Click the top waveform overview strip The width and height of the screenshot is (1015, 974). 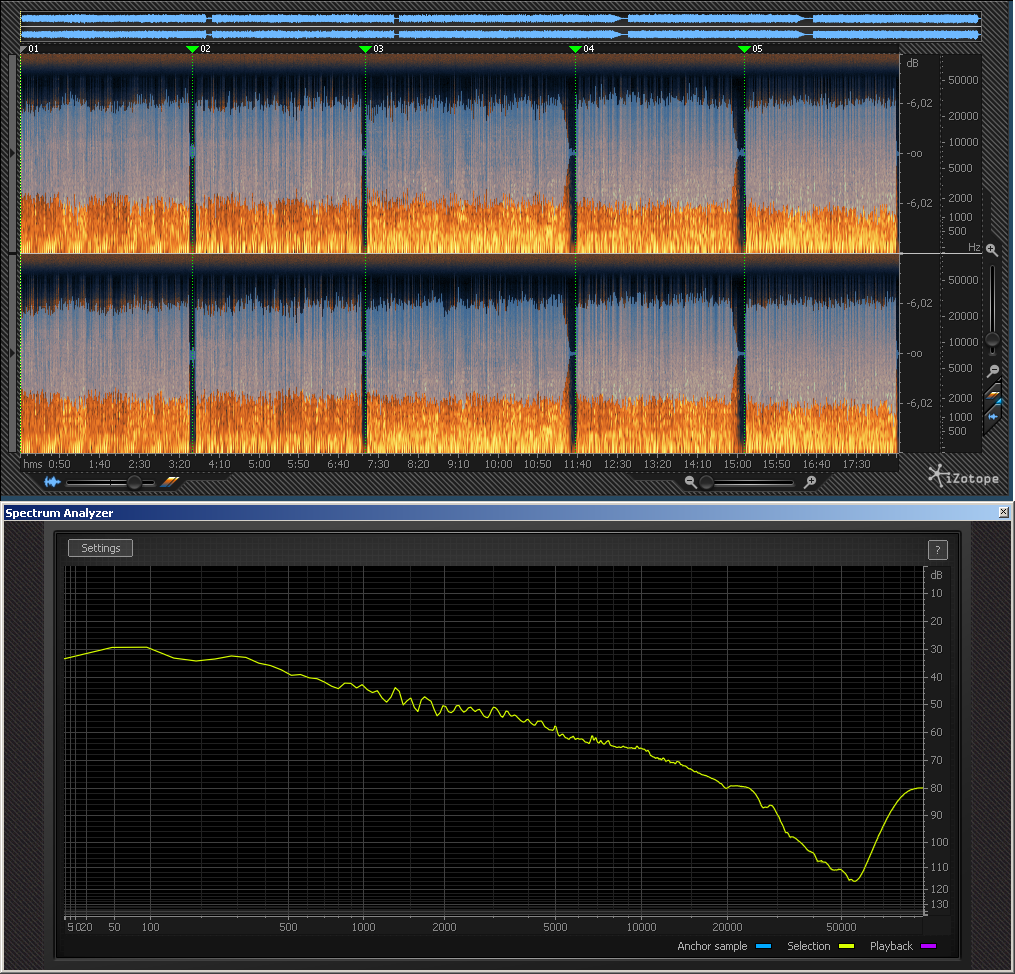pyautogui.click(x=500, y=26)
